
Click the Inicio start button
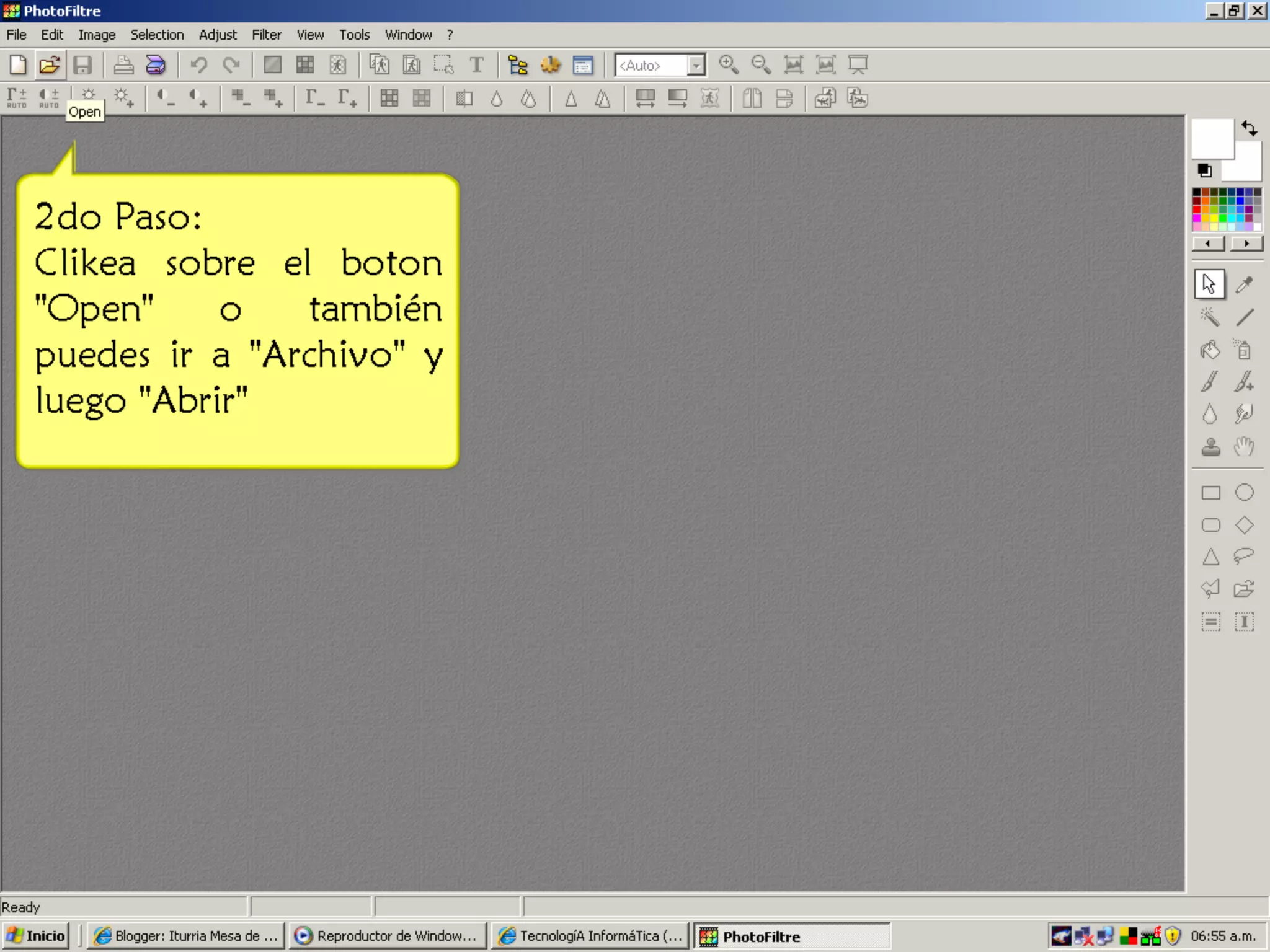click(36, 935)
